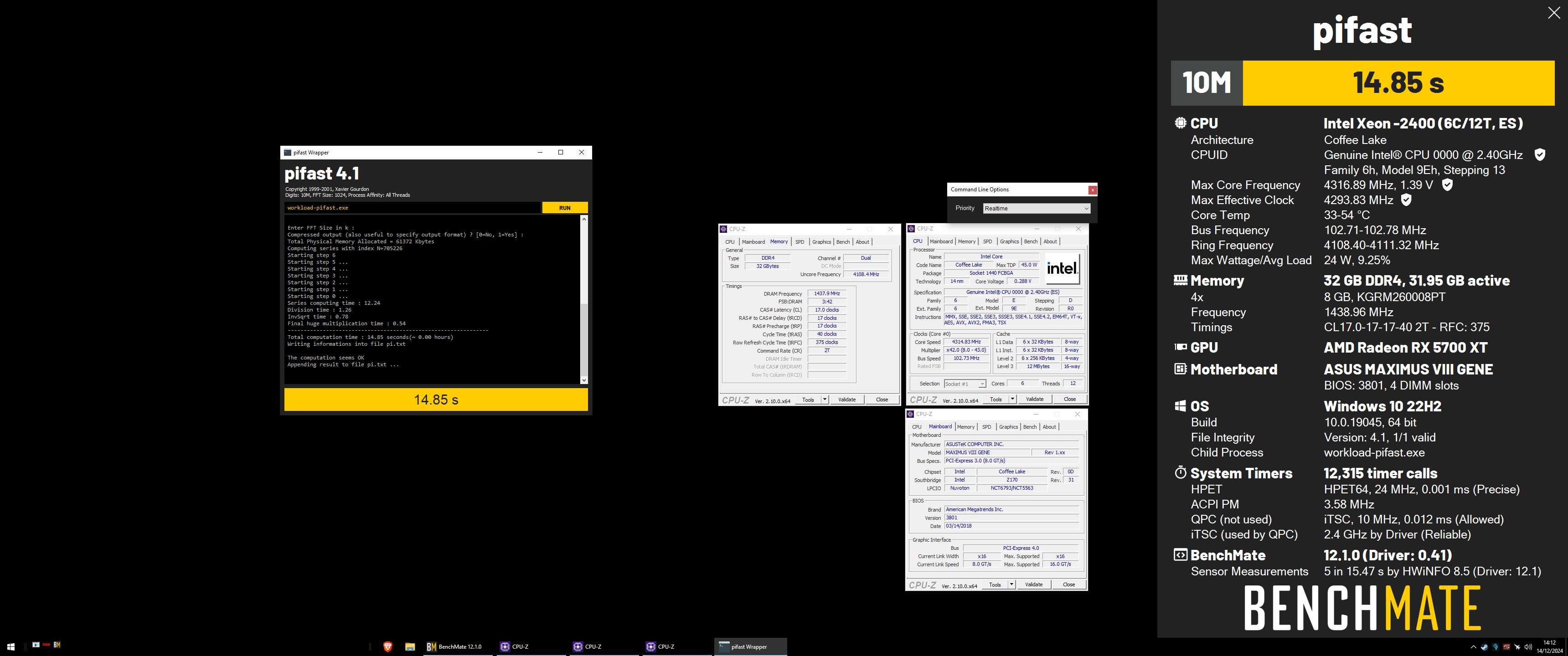Click the 14.85 s result bar in pifast Wrapper

pos(436,400)
